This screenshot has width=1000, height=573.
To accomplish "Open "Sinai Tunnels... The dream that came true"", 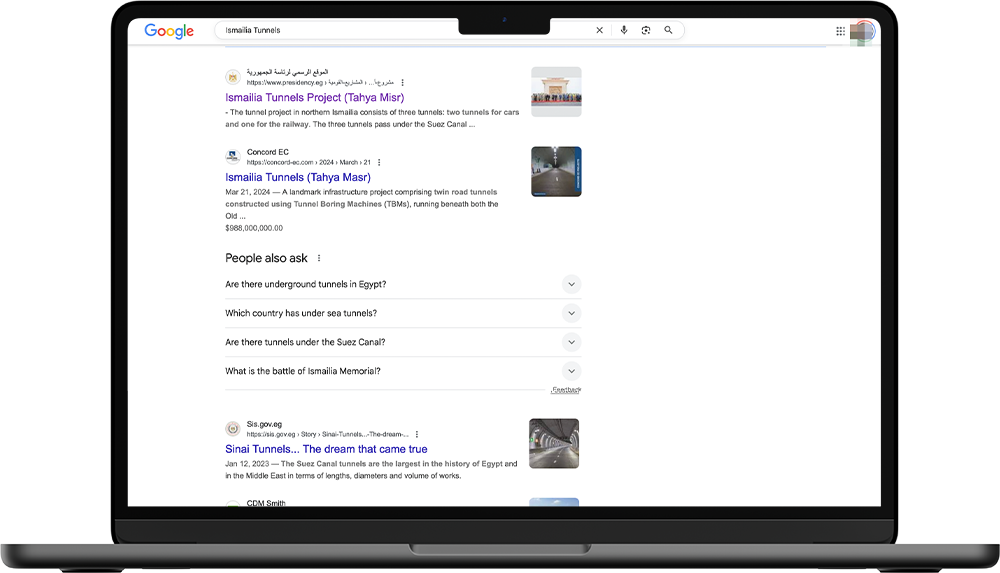I will (326, 450).
